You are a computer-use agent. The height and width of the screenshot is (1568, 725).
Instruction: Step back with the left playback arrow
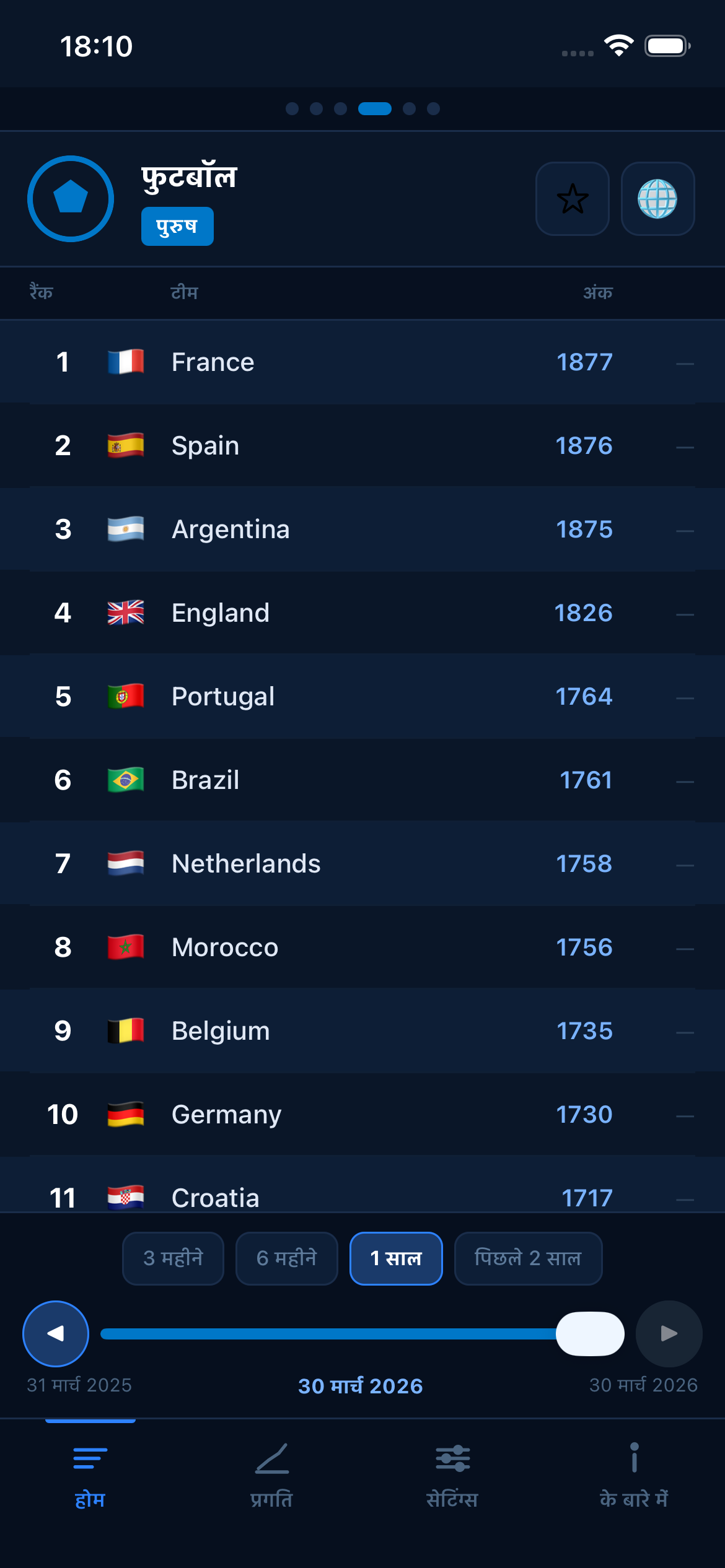pos(55,1335)
